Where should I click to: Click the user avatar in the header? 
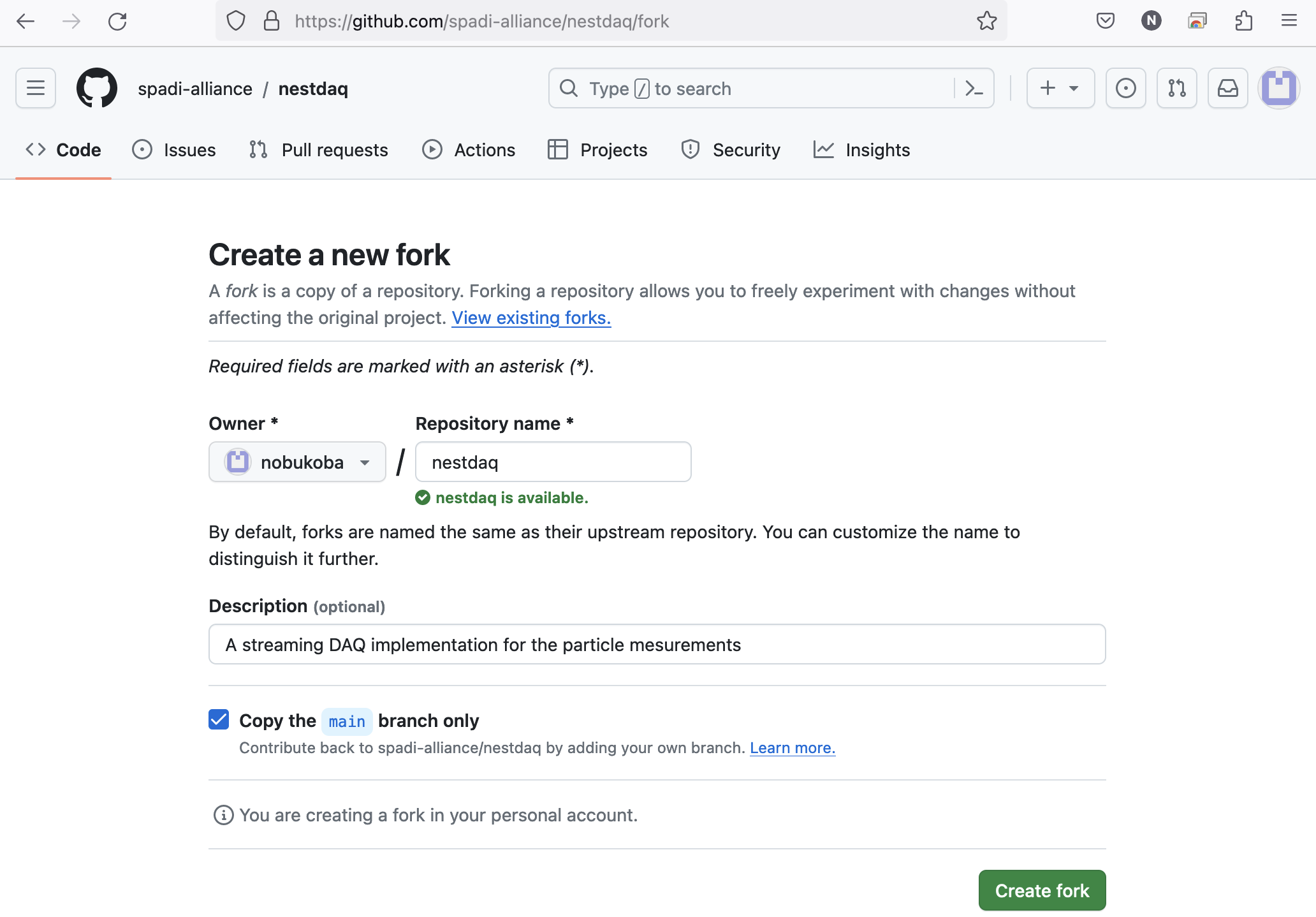click(1278, 88)
